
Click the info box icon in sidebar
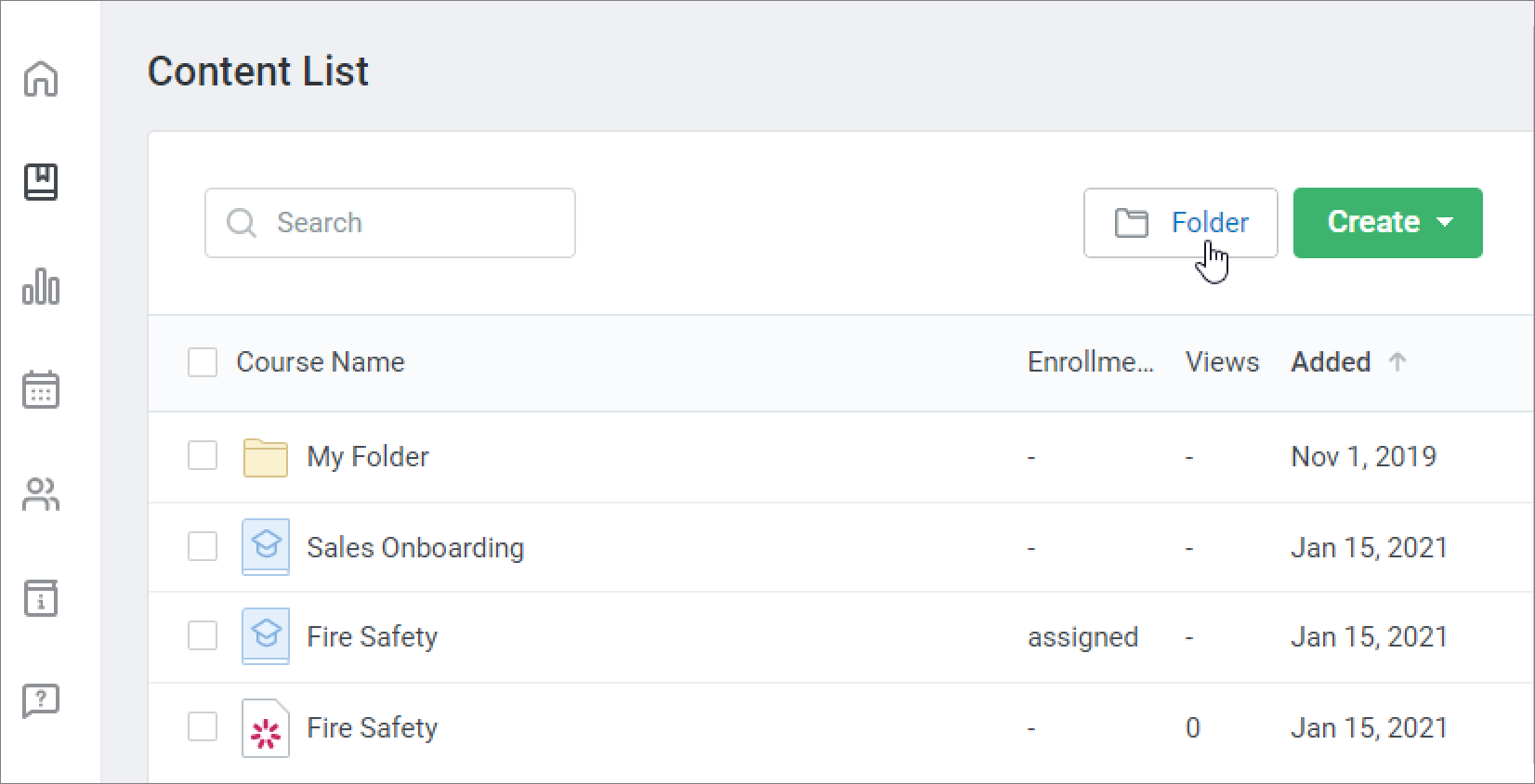(x=41, y=598)
